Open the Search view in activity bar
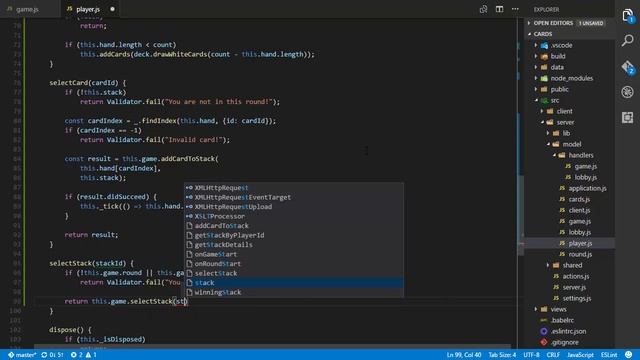 pyautogui.click(x=628, y=40)
